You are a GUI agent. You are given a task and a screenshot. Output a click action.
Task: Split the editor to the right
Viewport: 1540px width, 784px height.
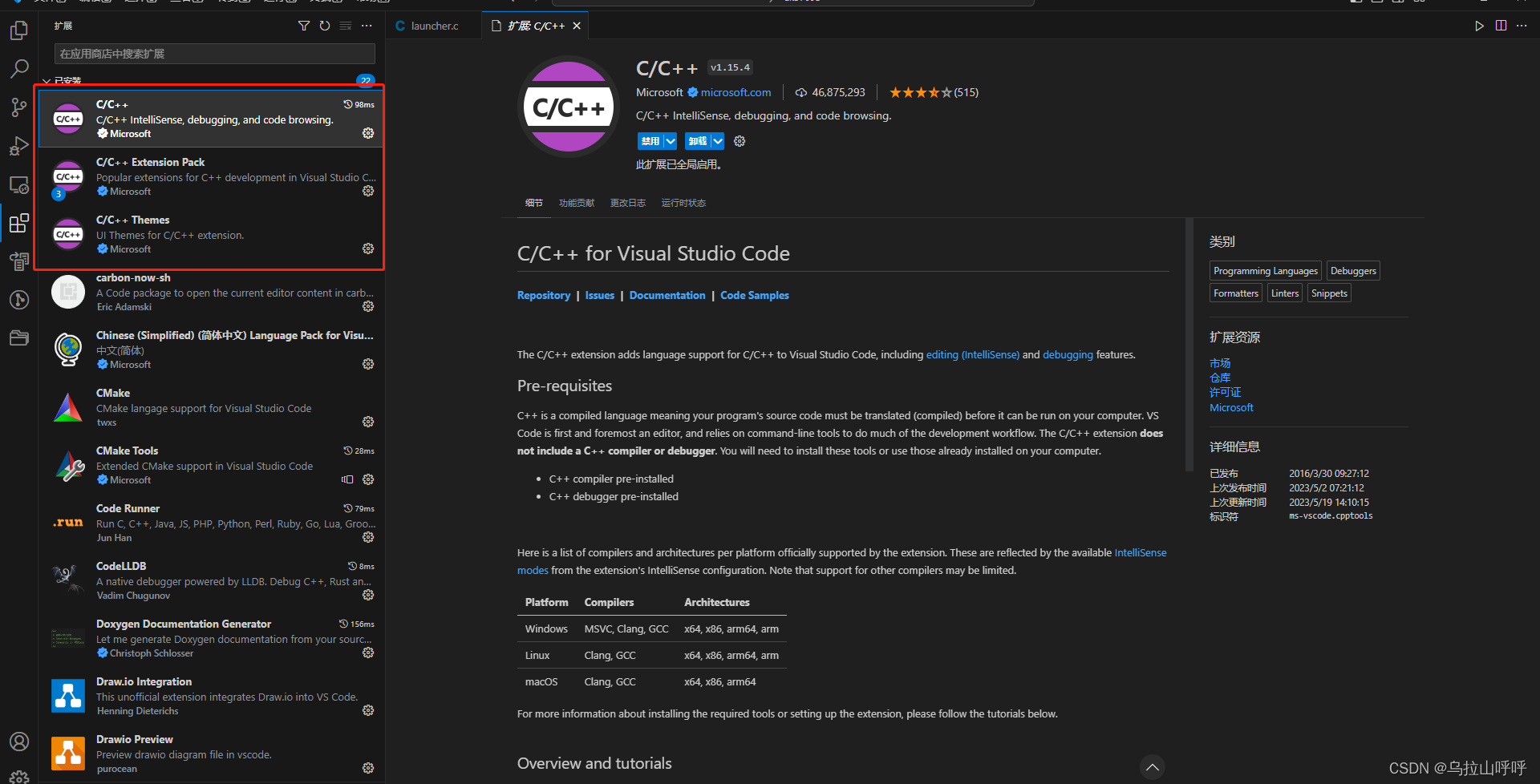(1501, 26)
